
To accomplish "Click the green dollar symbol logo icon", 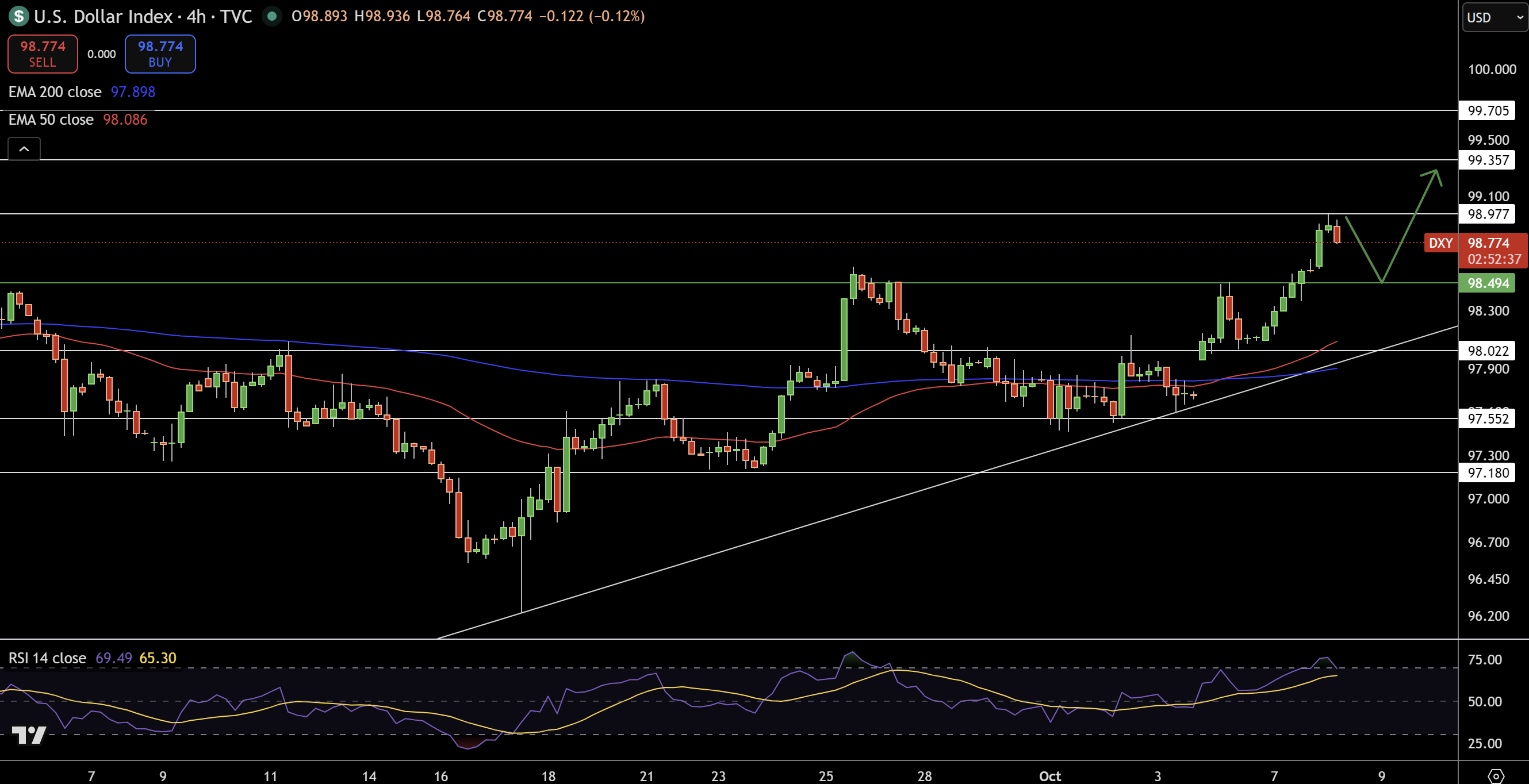I will pos(19,16).
